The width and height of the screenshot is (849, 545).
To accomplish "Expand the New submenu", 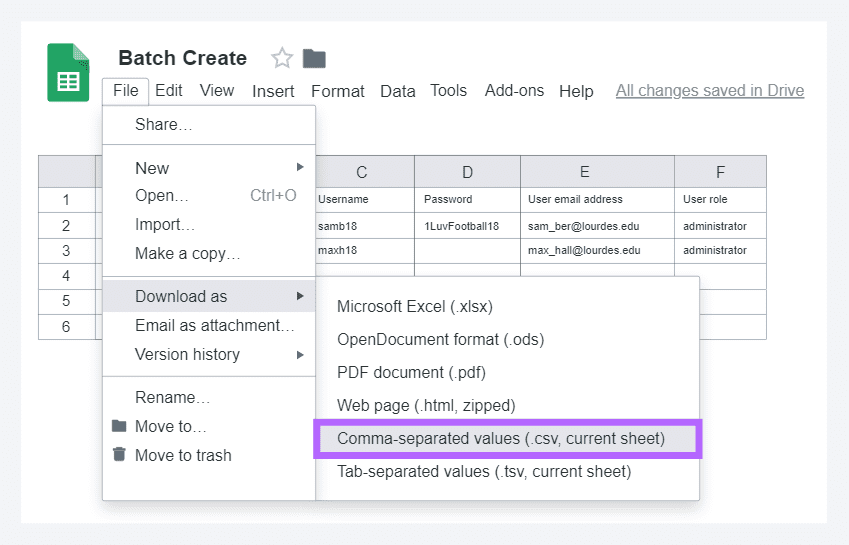I will tap(209, 168).
